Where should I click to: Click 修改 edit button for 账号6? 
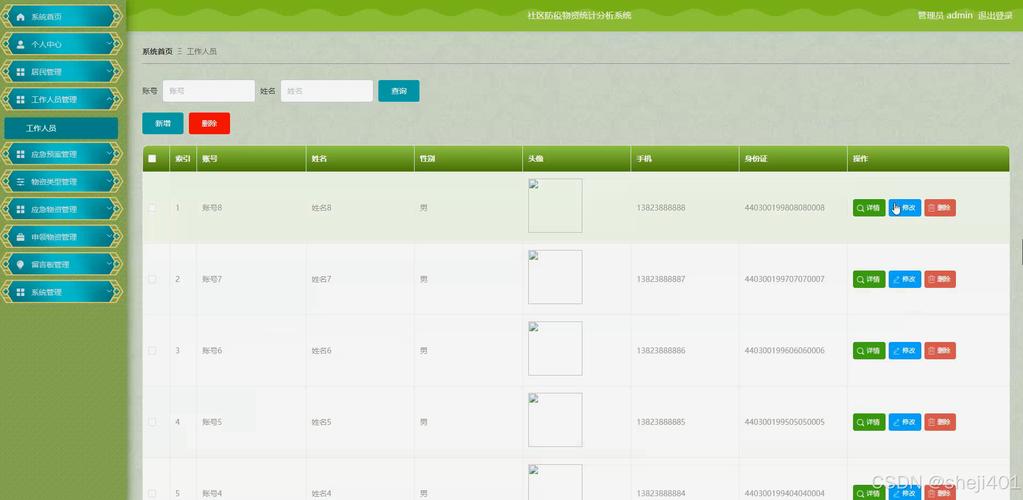[x=905, y=351]
